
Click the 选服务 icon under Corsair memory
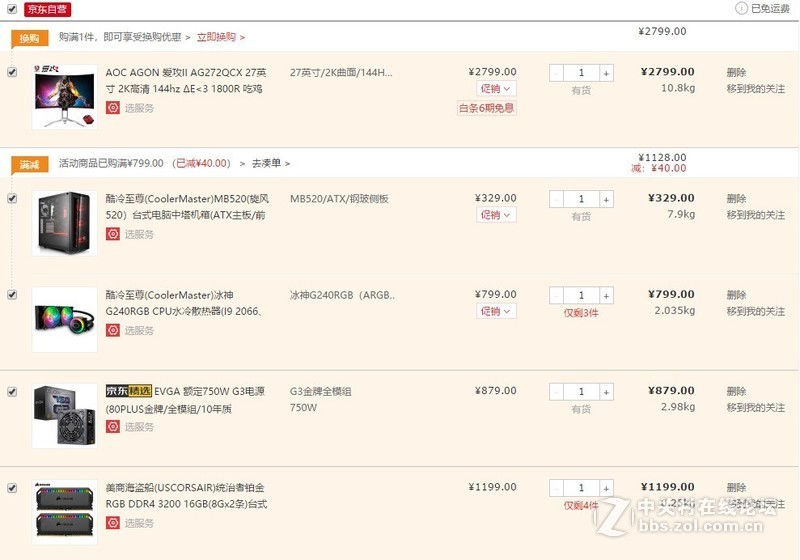click(x=113, y=523)
